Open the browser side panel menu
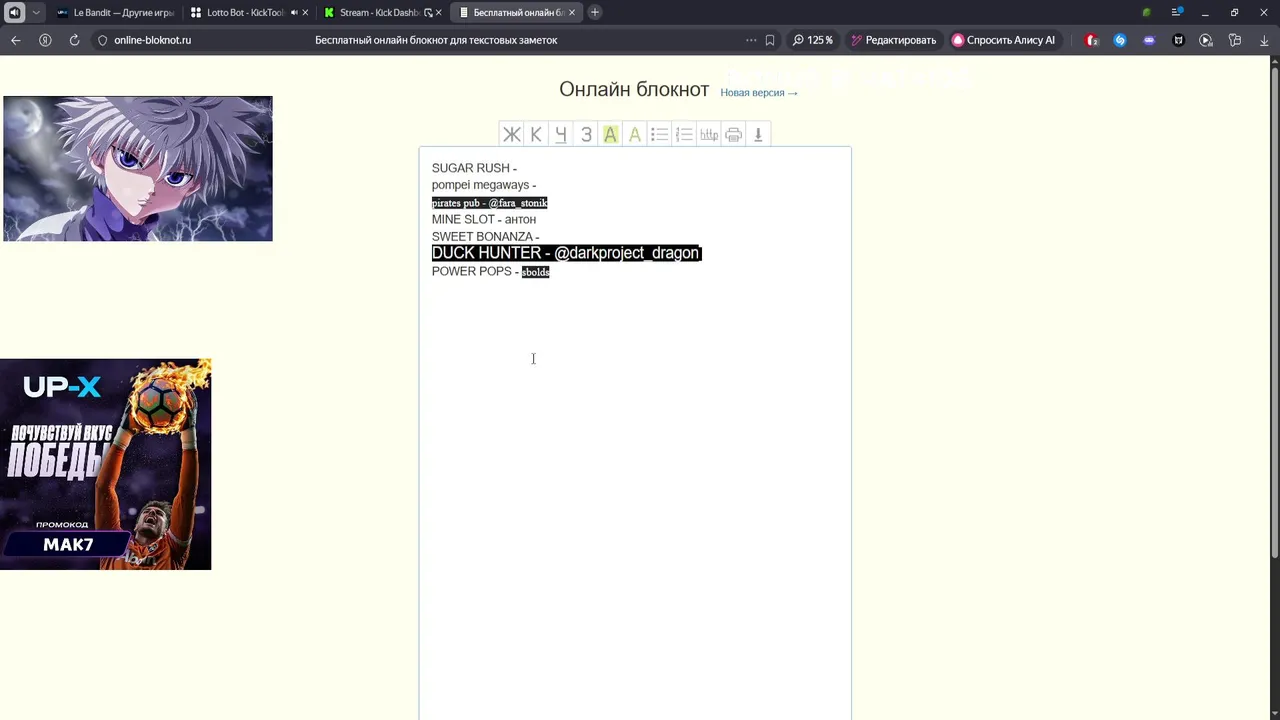Viewport: 1280px width, 720px height. click(1177, 13)
